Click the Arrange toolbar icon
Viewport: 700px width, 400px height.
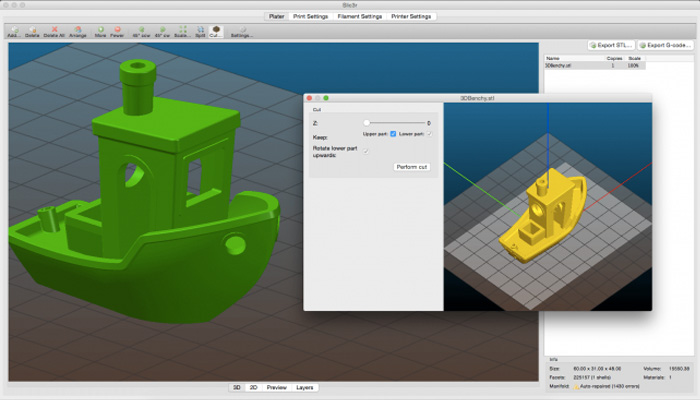coord(77,31)
